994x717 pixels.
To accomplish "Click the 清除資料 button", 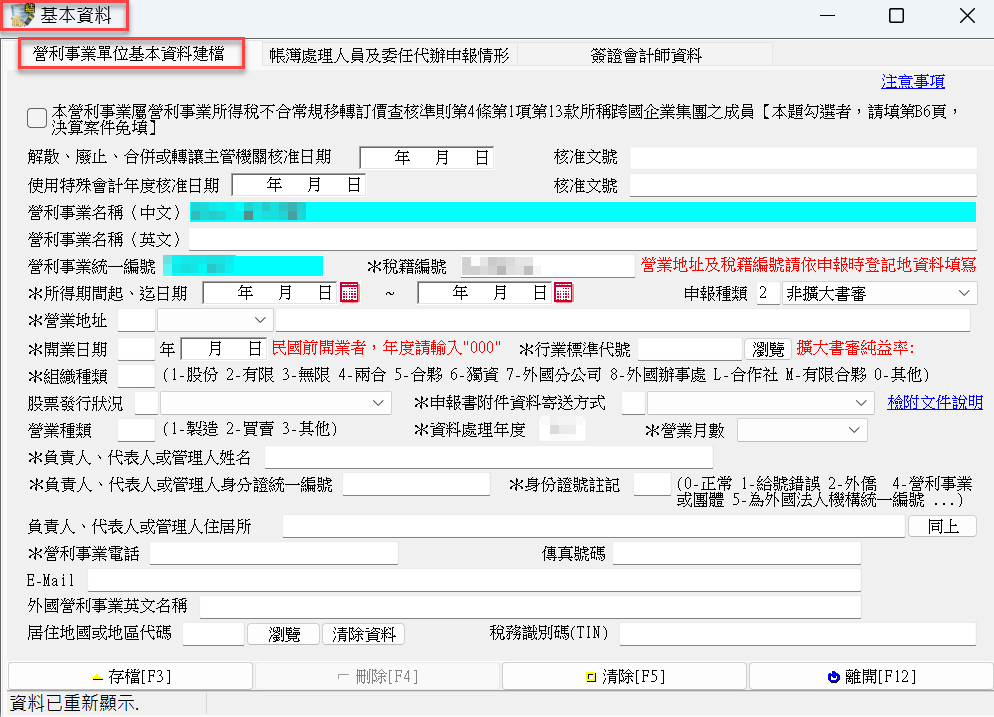I will [x=363, y=634].
